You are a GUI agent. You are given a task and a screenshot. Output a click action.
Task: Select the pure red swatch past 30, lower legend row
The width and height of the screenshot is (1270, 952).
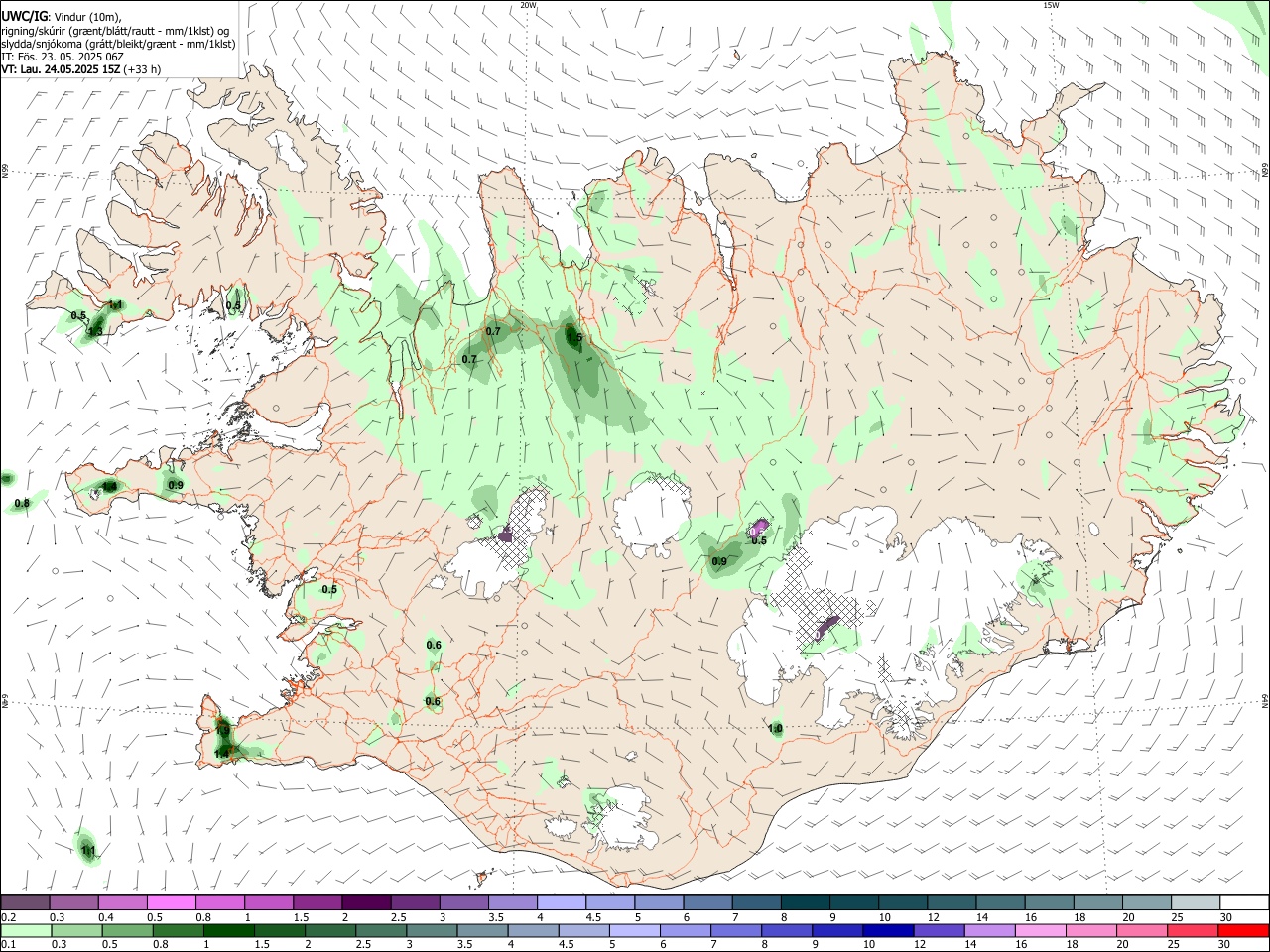[1243, 930]
